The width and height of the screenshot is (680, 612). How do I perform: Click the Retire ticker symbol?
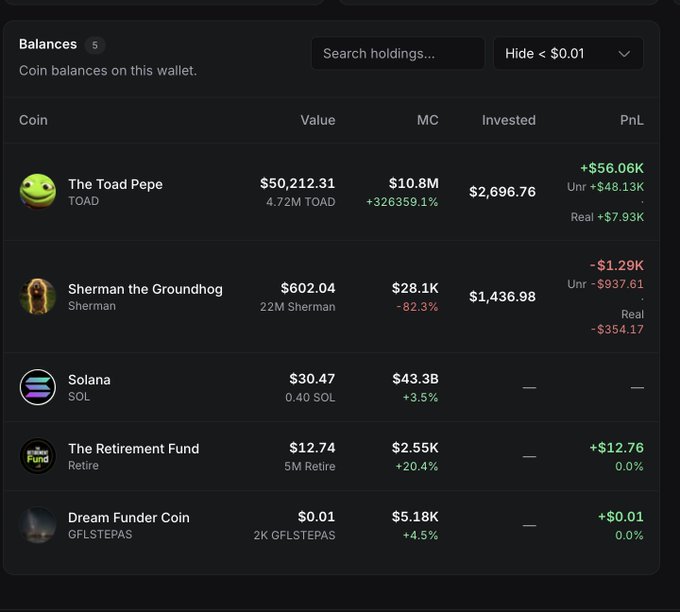(83, 466)
